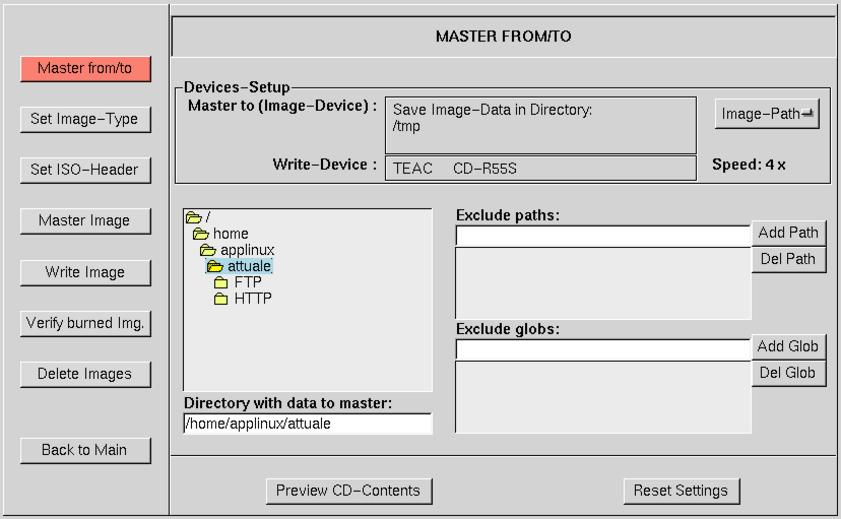The width and height of the screenshot is (841, 519).
Task: Click the Exclude globs entry field
Action: [x=603, y=350]
